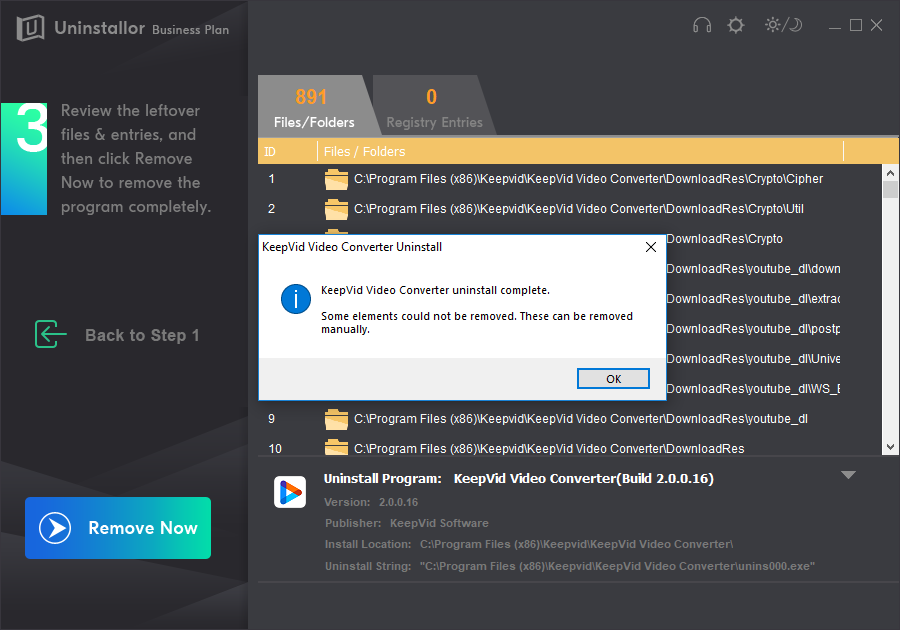Select the row 9 youtube_dl folder path
This screenshot has width=900, height=630.
[x=581, y=419]
